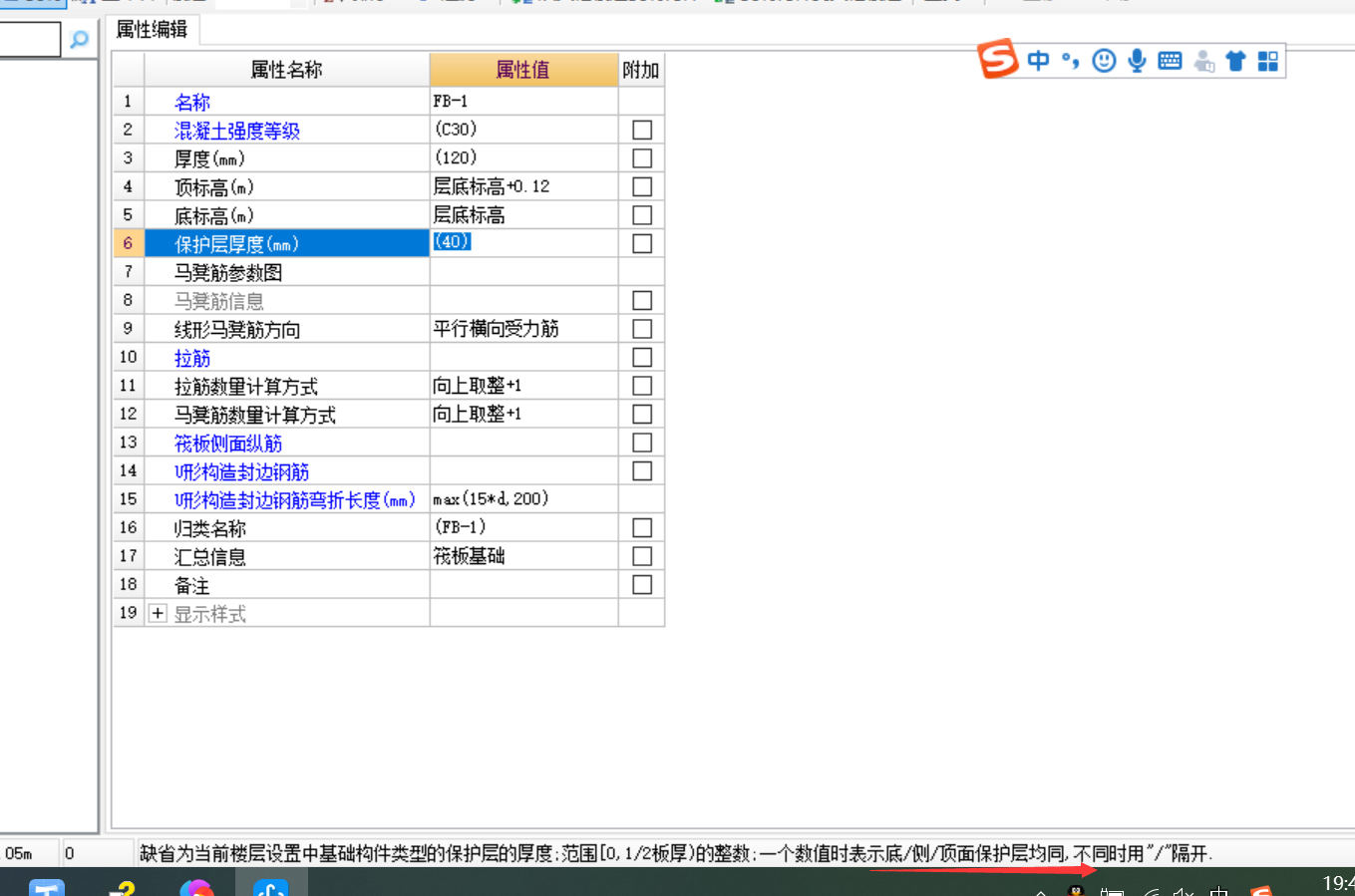Click row number 6 header
This screenshot has height=896, width=1355.
click(129, 243)
